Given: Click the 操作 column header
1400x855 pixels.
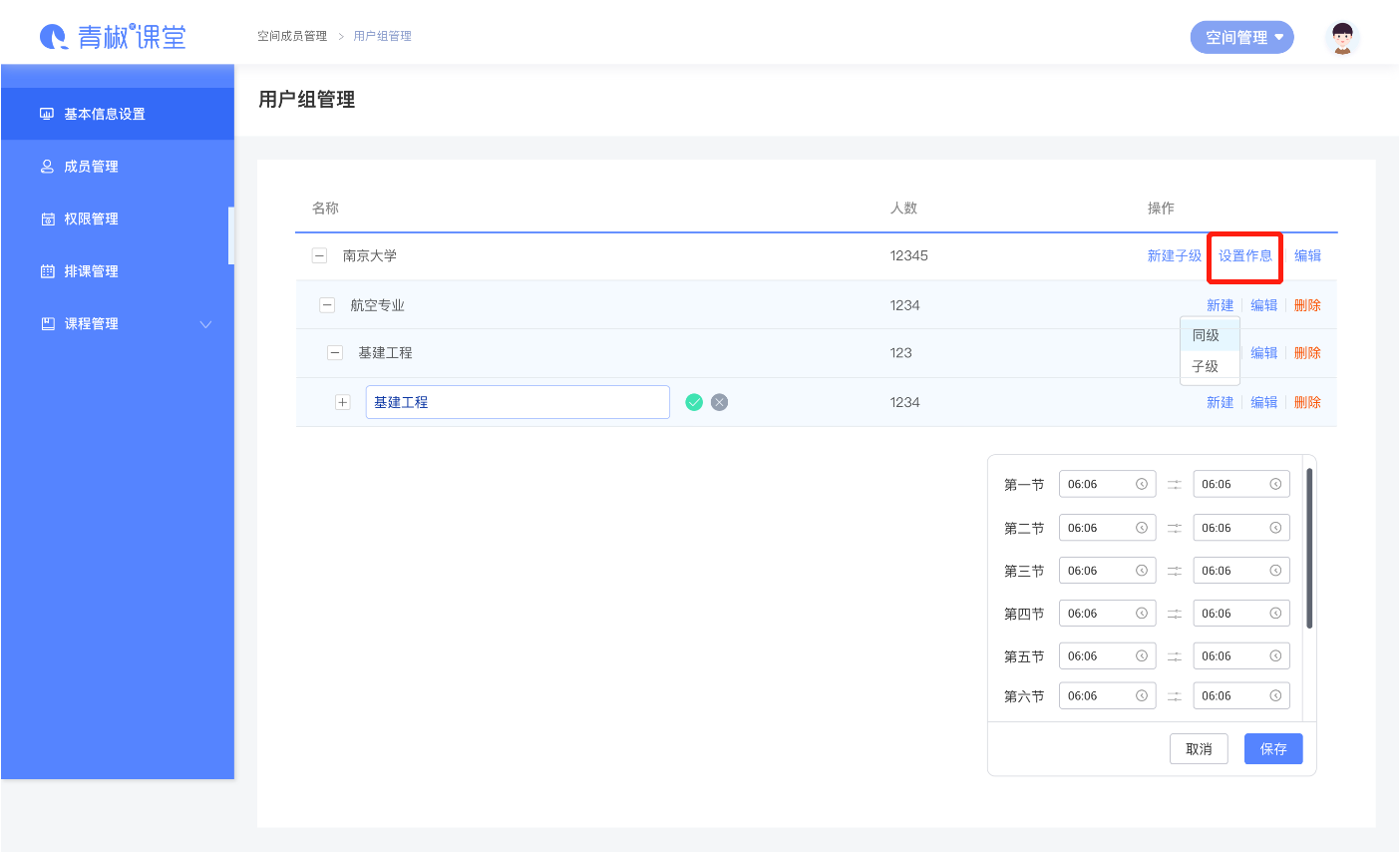Looking at the screenshot, I should coord(1161,208).
